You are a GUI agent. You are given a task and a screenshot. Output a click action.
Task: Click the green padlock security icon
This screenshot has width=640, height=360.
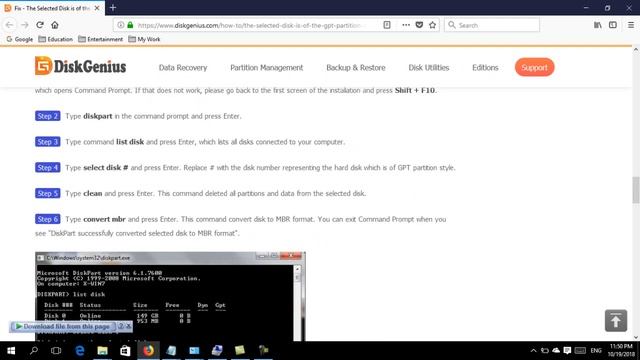coord(130,25)
